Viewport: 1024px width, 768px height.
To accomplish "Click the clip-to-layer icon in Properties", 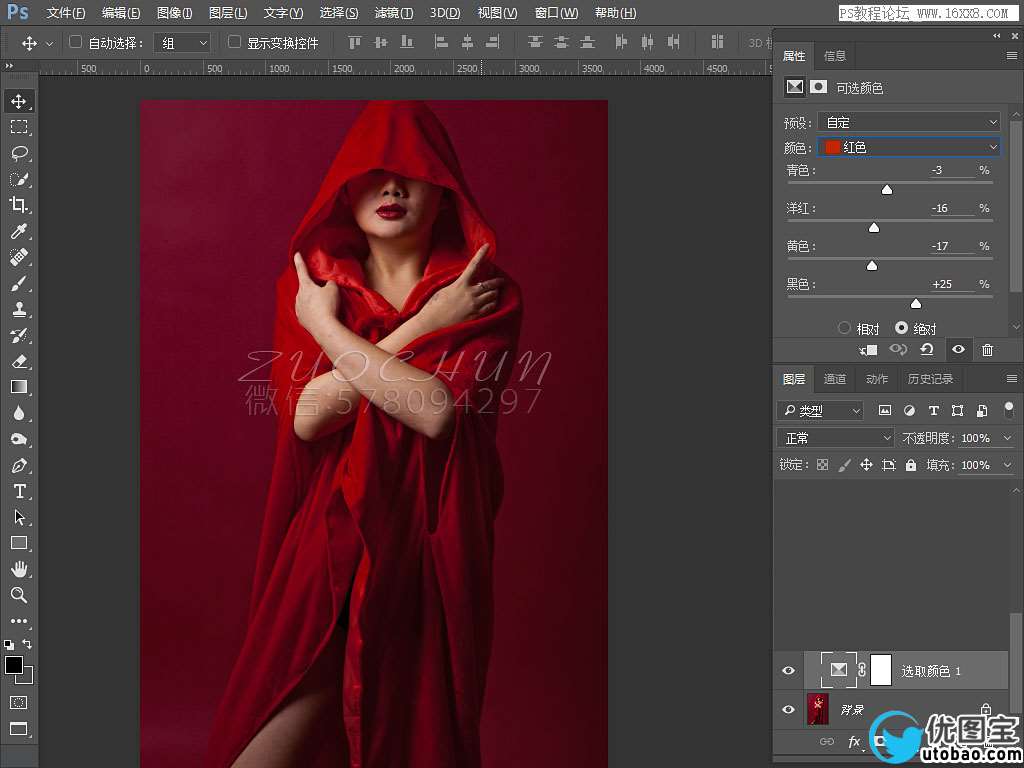I will click(868, 350).
